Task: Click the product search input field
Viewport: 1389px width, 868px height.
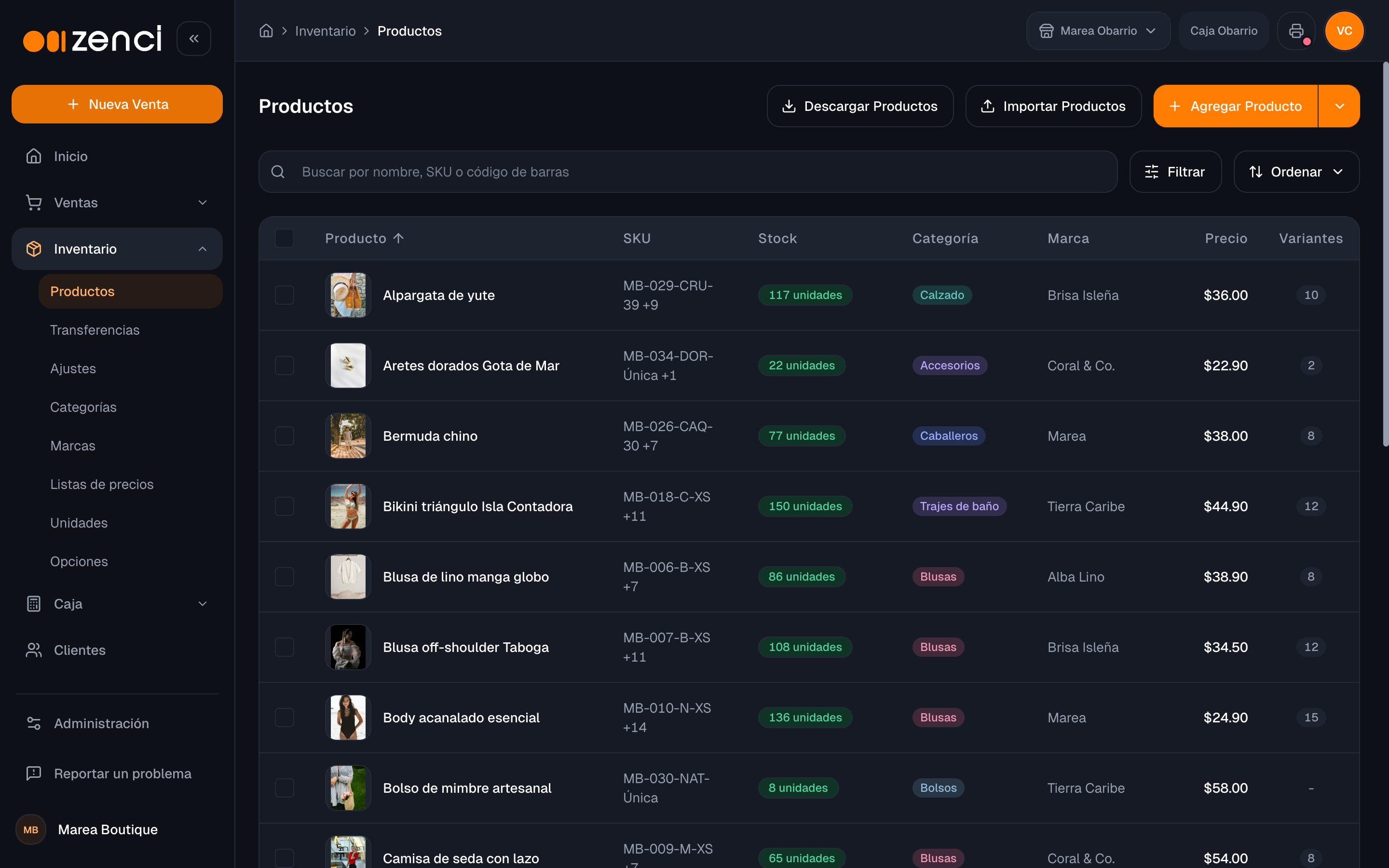Action: pyautogui.click(x=688, y=172)
